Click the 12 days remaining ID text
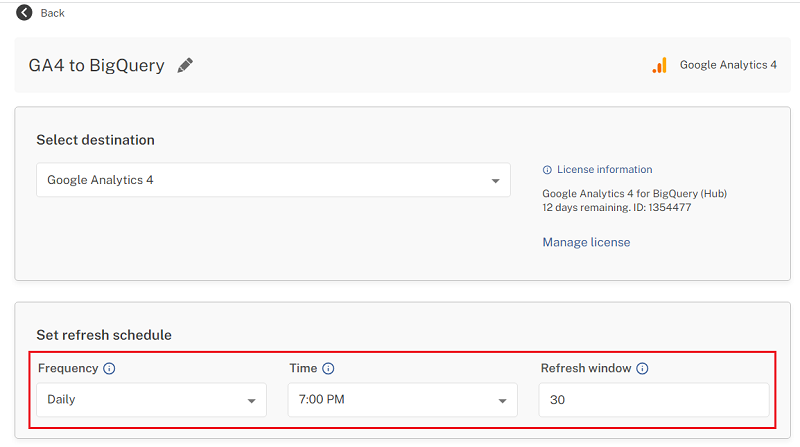The width and height of the screenshot is (800, 447). (617, 207)
